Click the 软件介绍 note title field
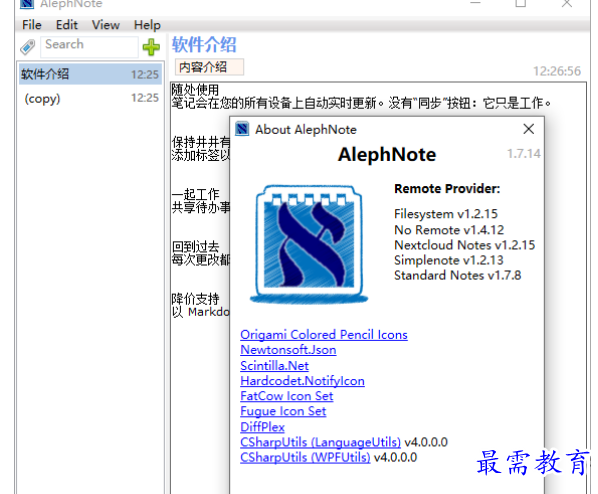Screen dimensions: 598x494 pyautogui.click(x=204, y=45)
